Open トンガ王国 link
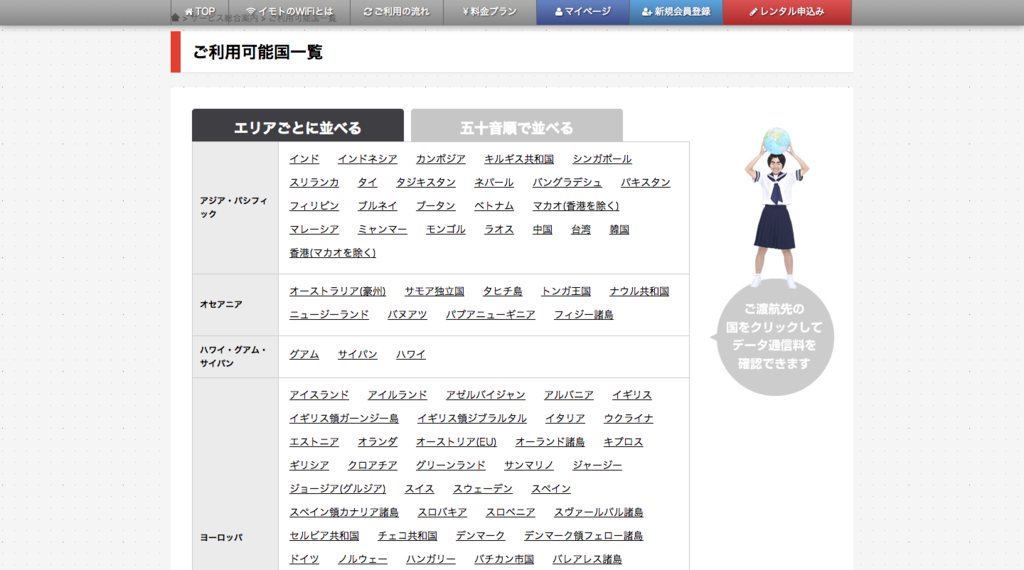This screenshot has height=570, width=1024. (566, 291)
